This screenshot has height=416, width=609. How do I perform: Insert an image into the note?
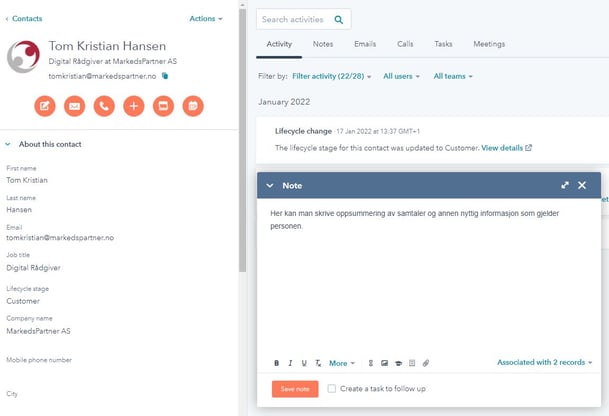coord(385,363)
